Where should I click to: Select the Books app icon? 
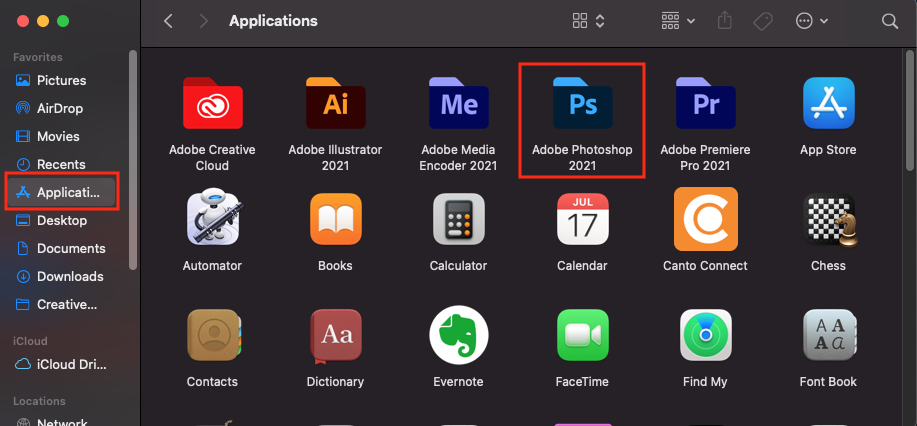[x=336, y=219]
